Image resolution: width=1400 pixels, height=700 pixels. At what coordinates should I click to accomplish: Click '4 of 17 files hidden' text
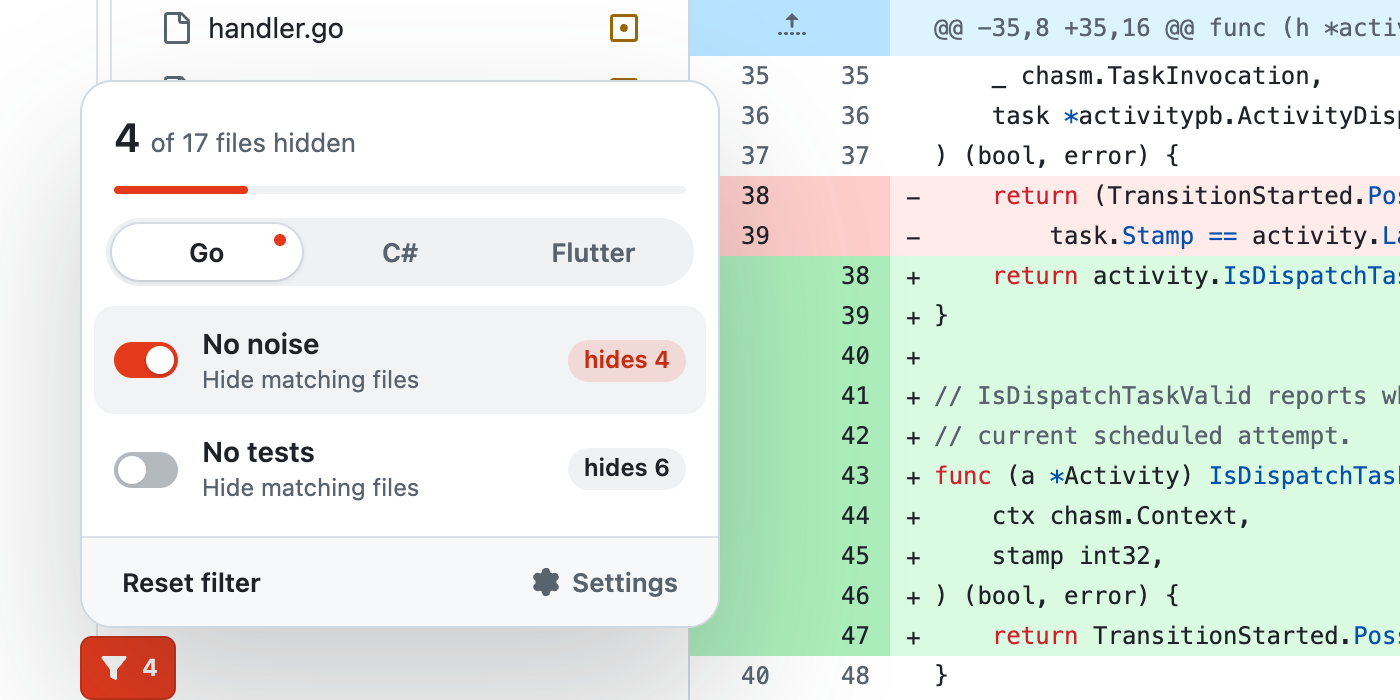[235, 139]
